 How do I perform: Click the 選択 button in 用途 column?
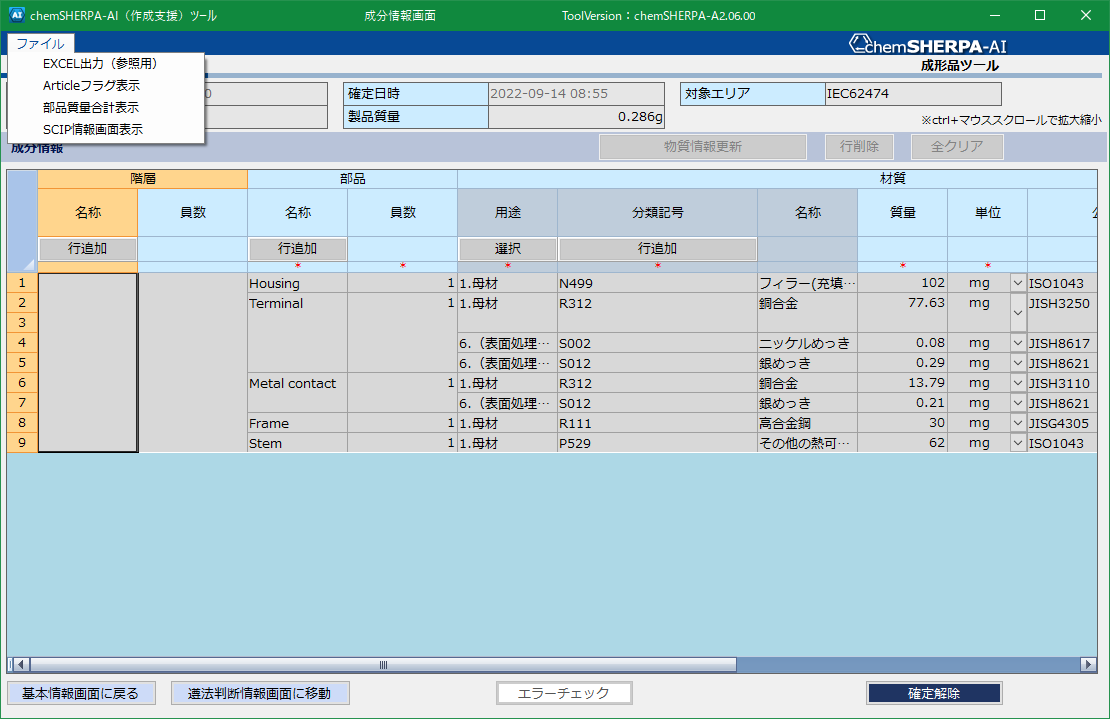tap(507, 248)
